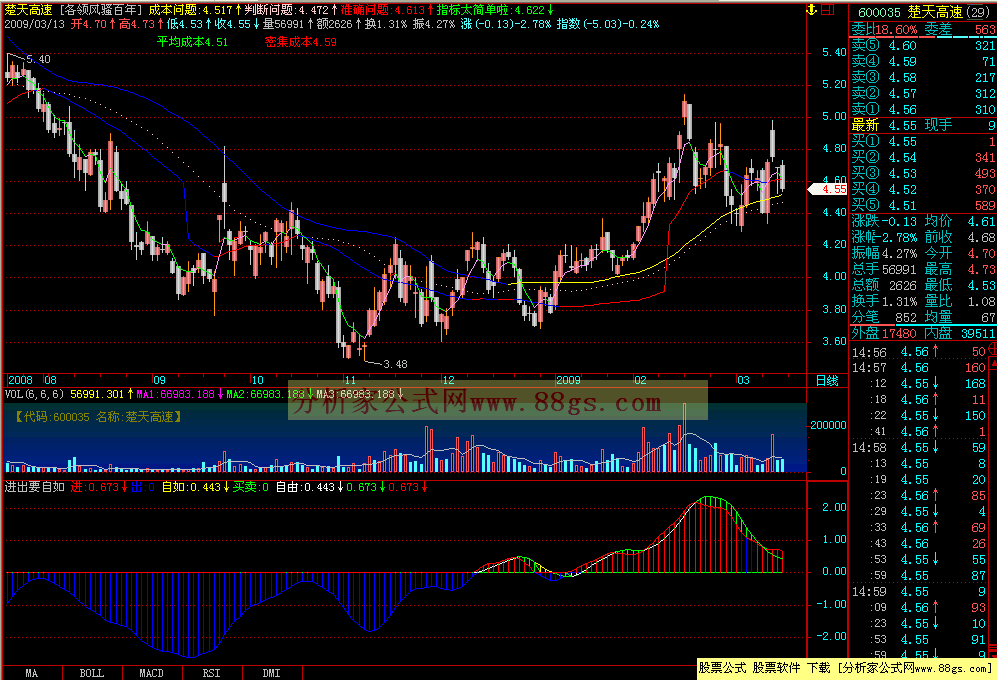Click the 各领风骚百年 indicator name in the header
This screenshot has height=680, width=997.
tap(102, 10)
